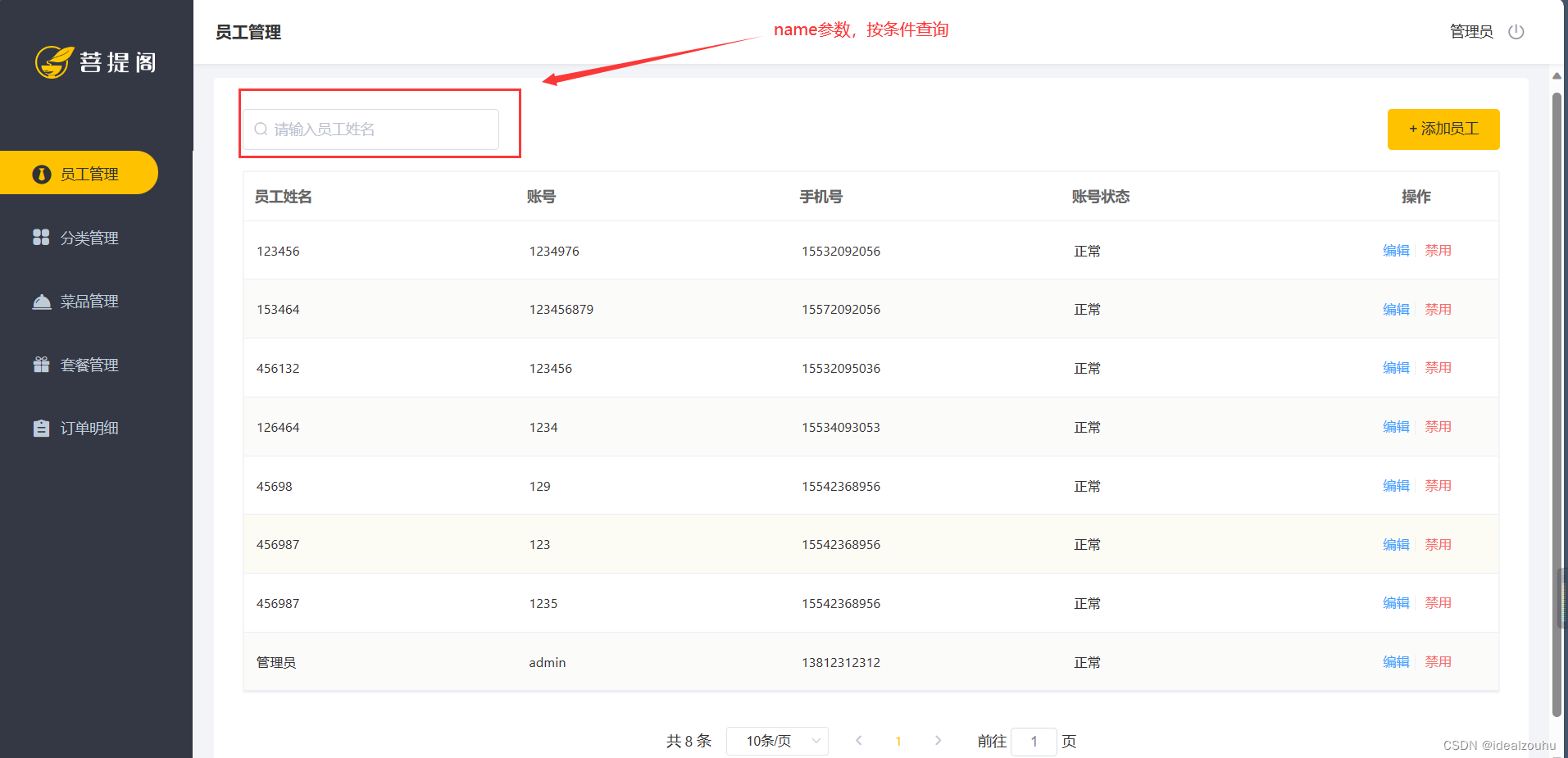Click the 员工管理 page title
1568x758 pixels.
tap(248, 32)
